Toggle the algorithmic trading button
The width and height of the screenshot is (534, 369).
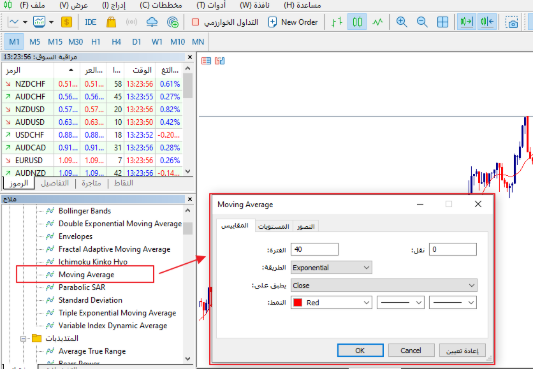(x=225, y=22)
